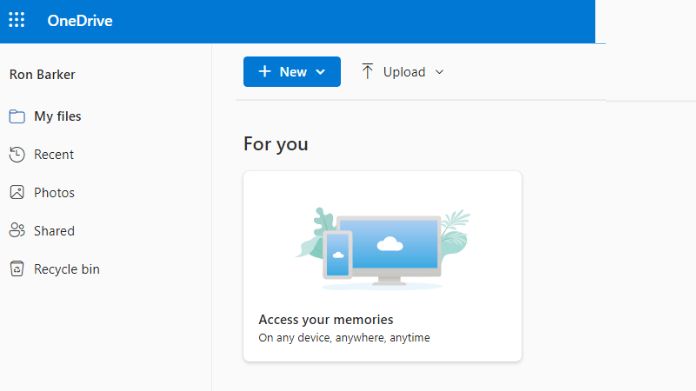
Task: Switch to Photos view
Action: (54, 193)
